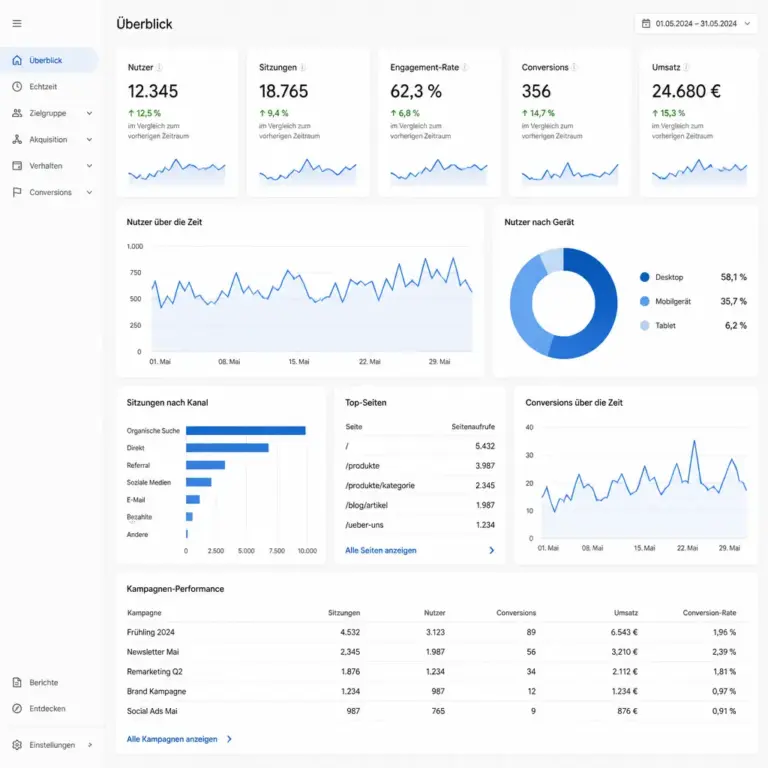Click the Desktop legend color dot
Screen dimensions: 768x768
(645, 277)
